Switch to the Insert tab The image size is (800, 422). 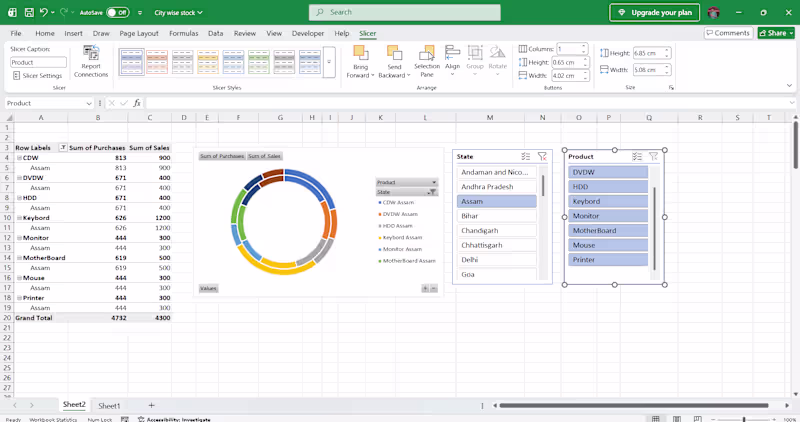(x=73, y=33)
